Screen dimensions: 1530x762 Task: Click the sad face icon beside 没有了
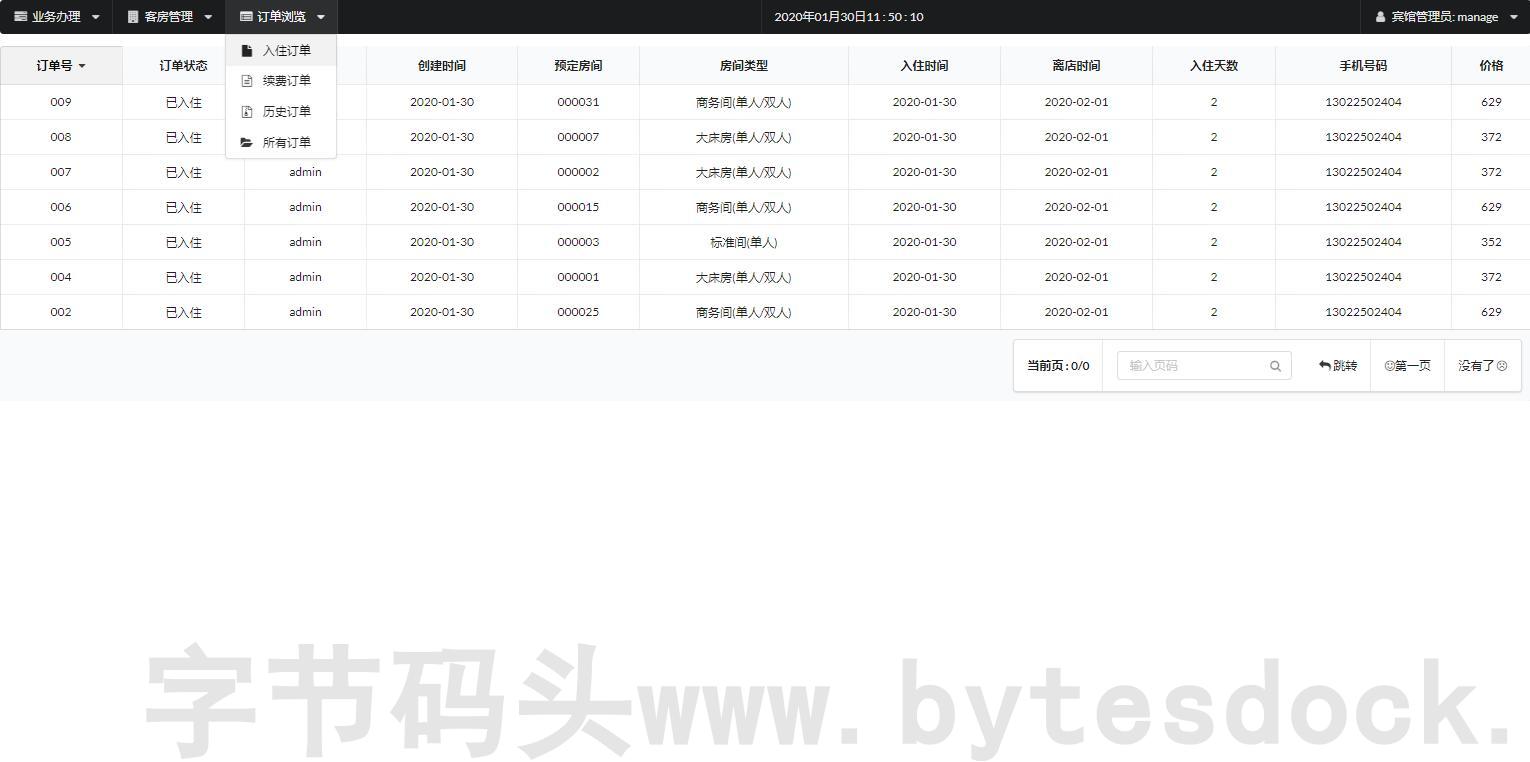pyautogui.click(x=1502, y=365)
